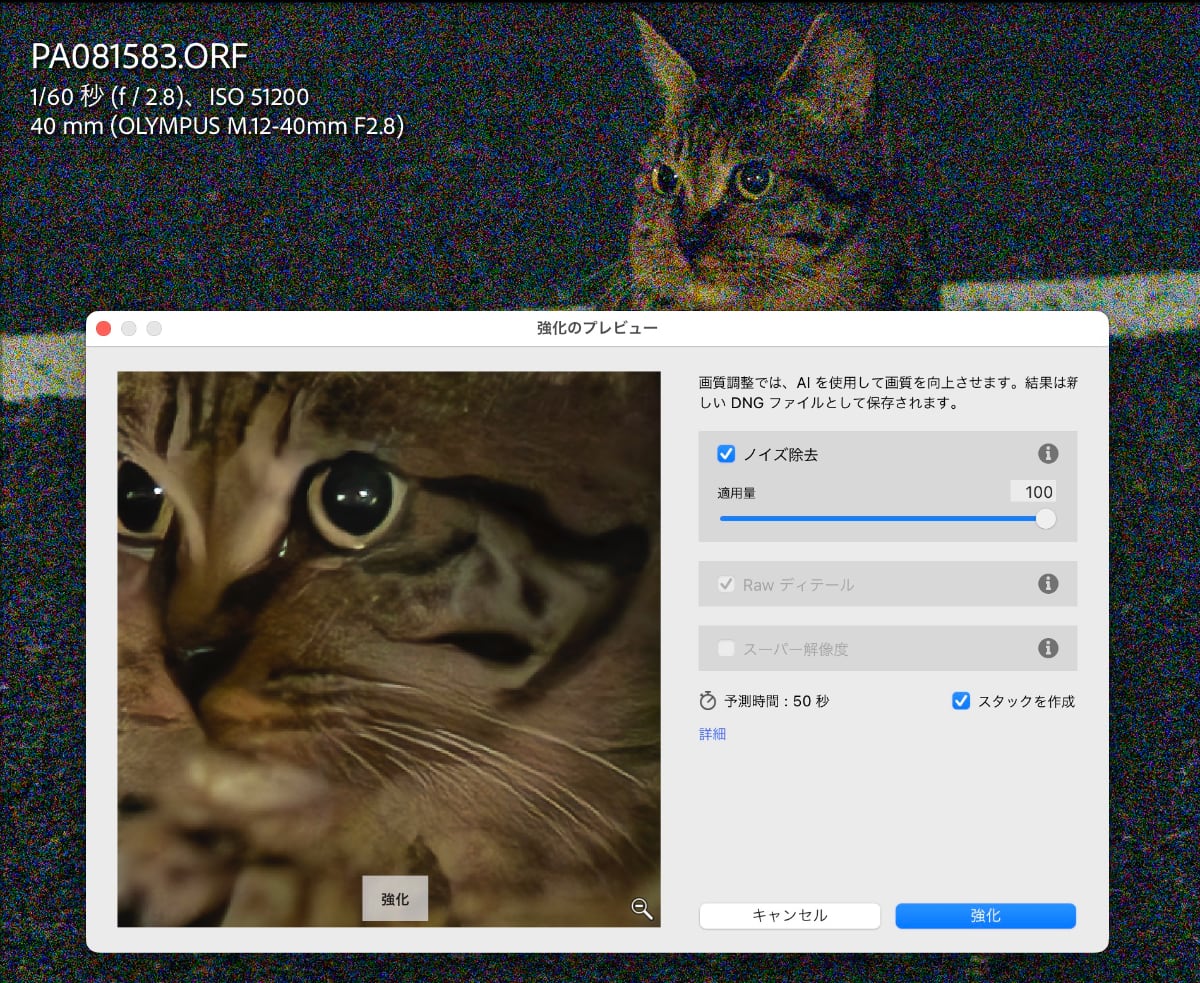Click the stopwatch icon next to 予測時間
Screen dimensions: 1200x983
(x=708, y=701)
